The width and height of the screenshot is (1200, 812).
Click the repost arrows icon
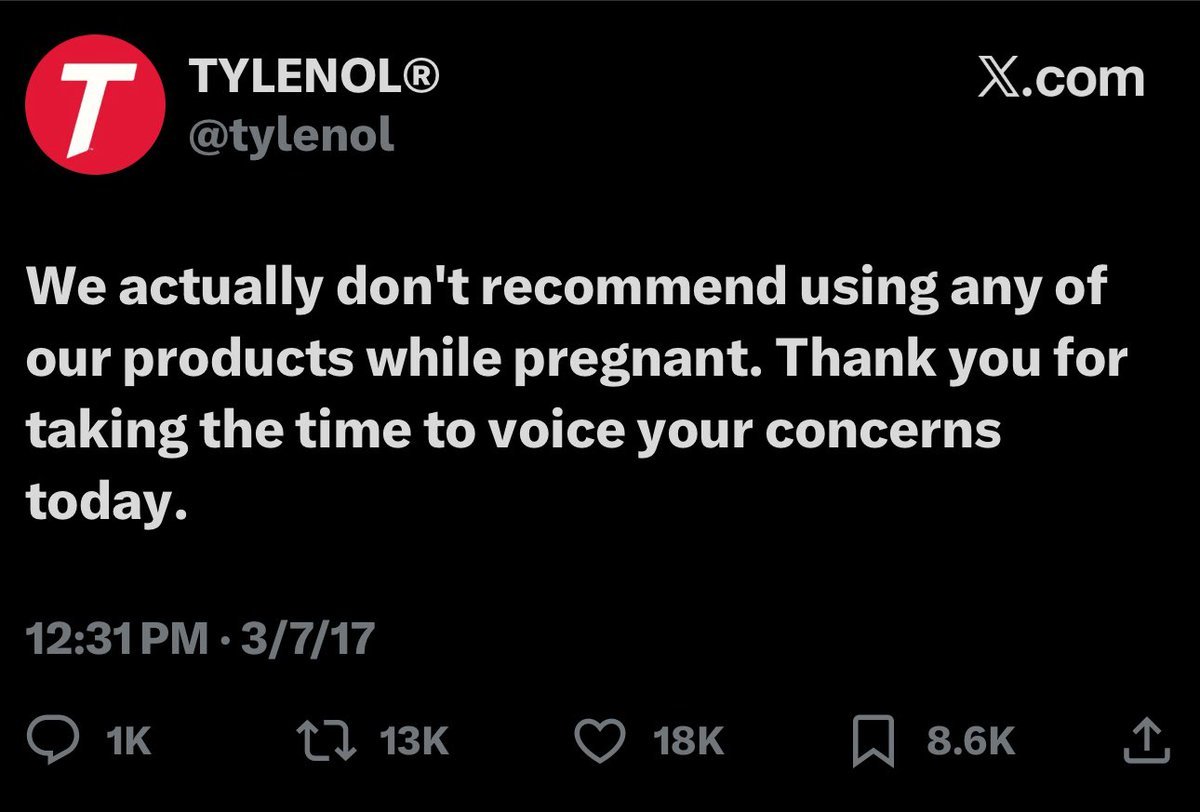[x=326, y=741]
